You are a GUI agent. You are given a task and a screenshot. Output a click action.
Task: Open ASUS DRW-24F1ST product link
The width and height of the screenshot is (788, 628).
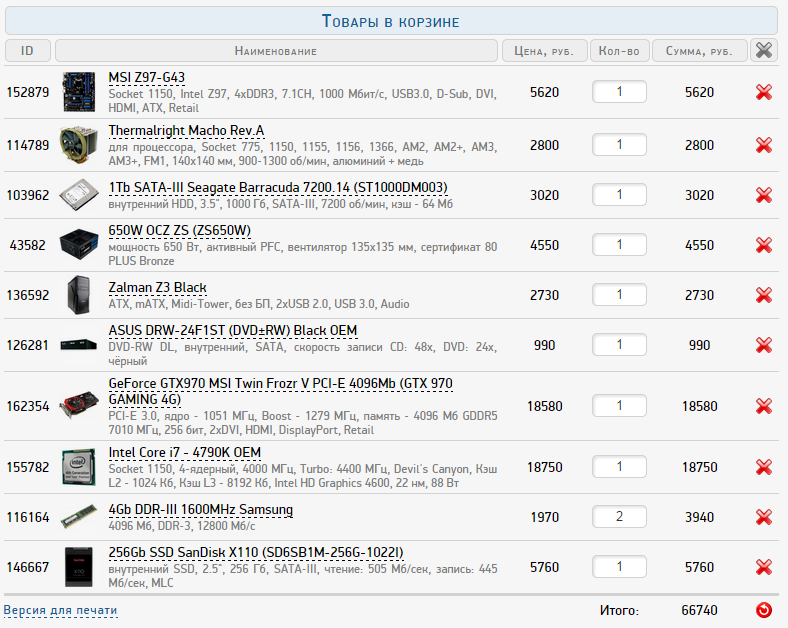pos(233,331)
